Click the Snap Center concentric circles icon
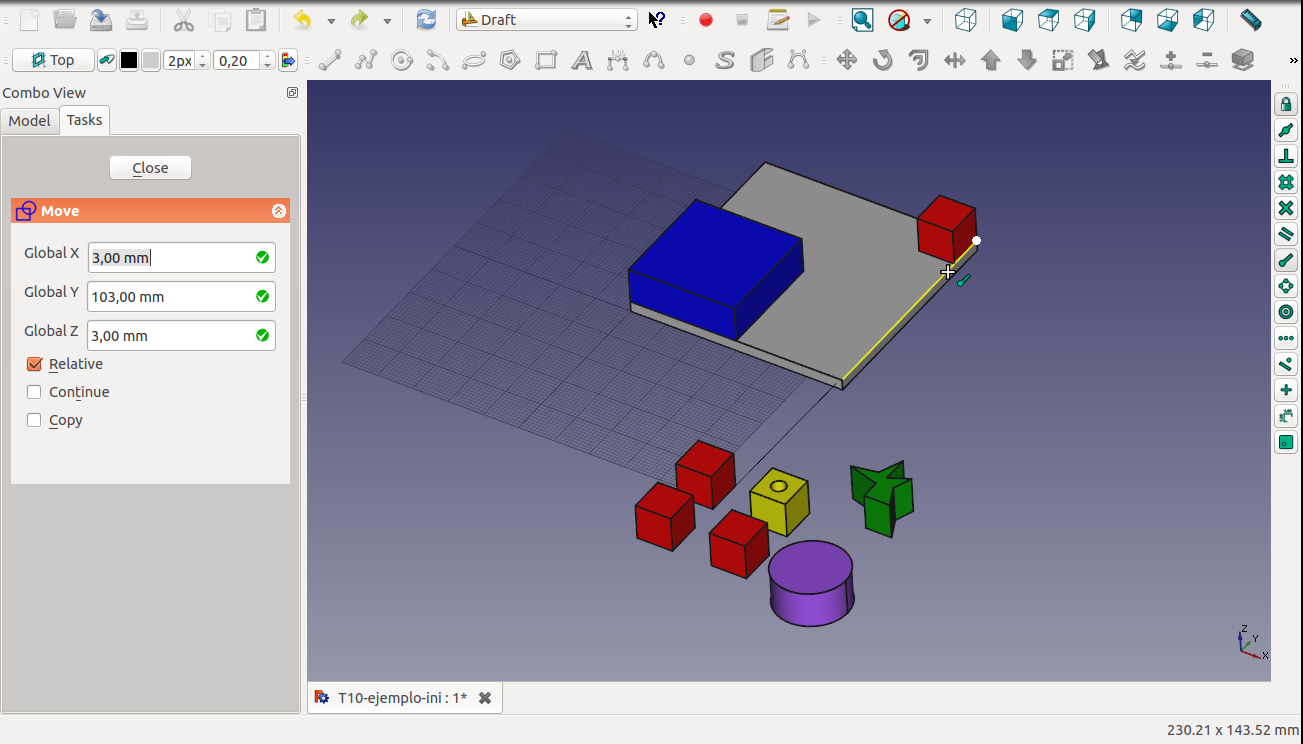The height and width of the screenshot is (744, 1303). [1286, 313]
